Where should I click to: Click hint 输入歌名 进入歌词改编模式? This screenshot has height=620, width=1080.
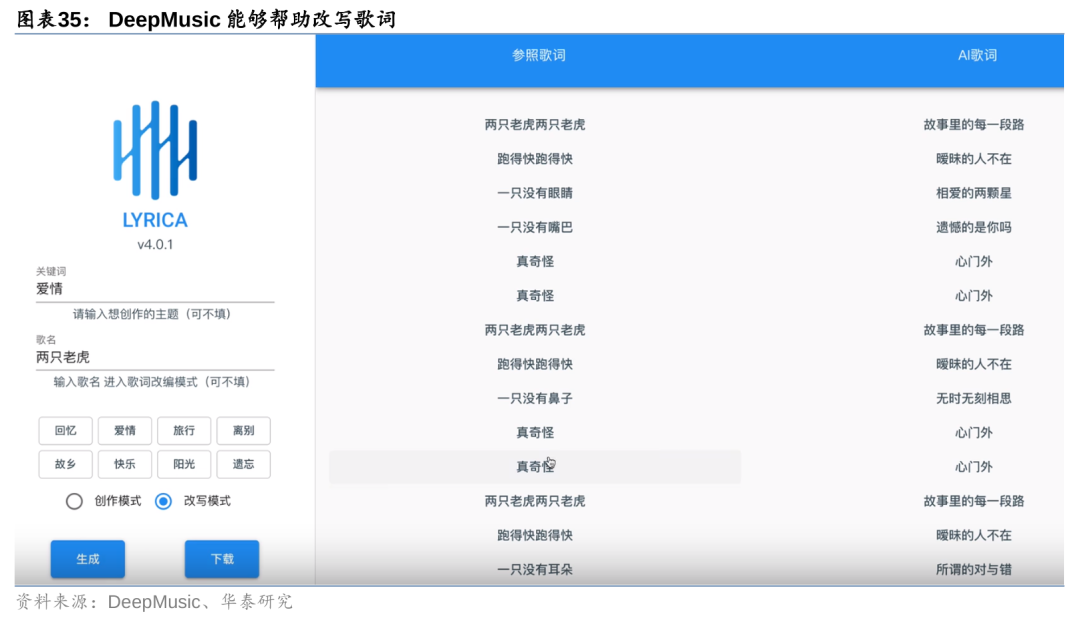tap(125, 382)
